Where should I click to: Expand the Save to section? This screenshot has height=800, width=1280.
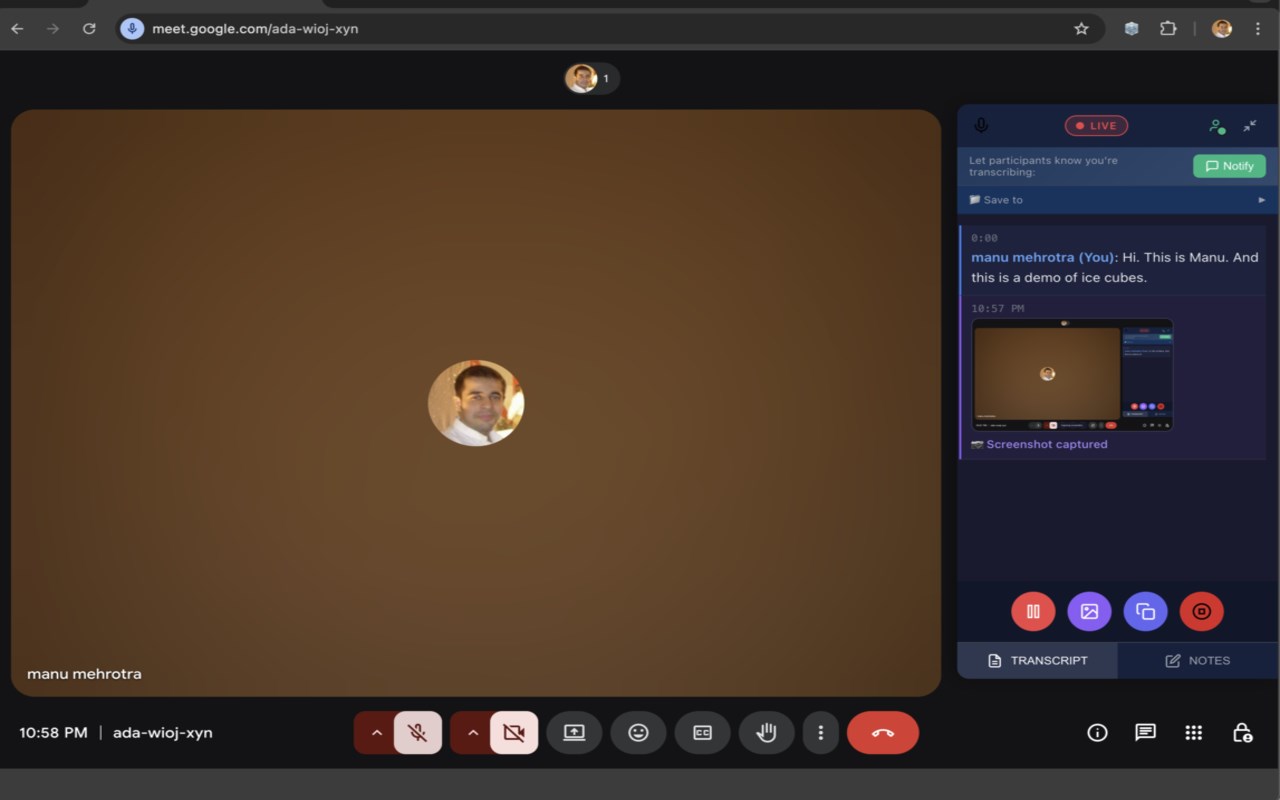pyautogui.click(x=1117, y=200)
